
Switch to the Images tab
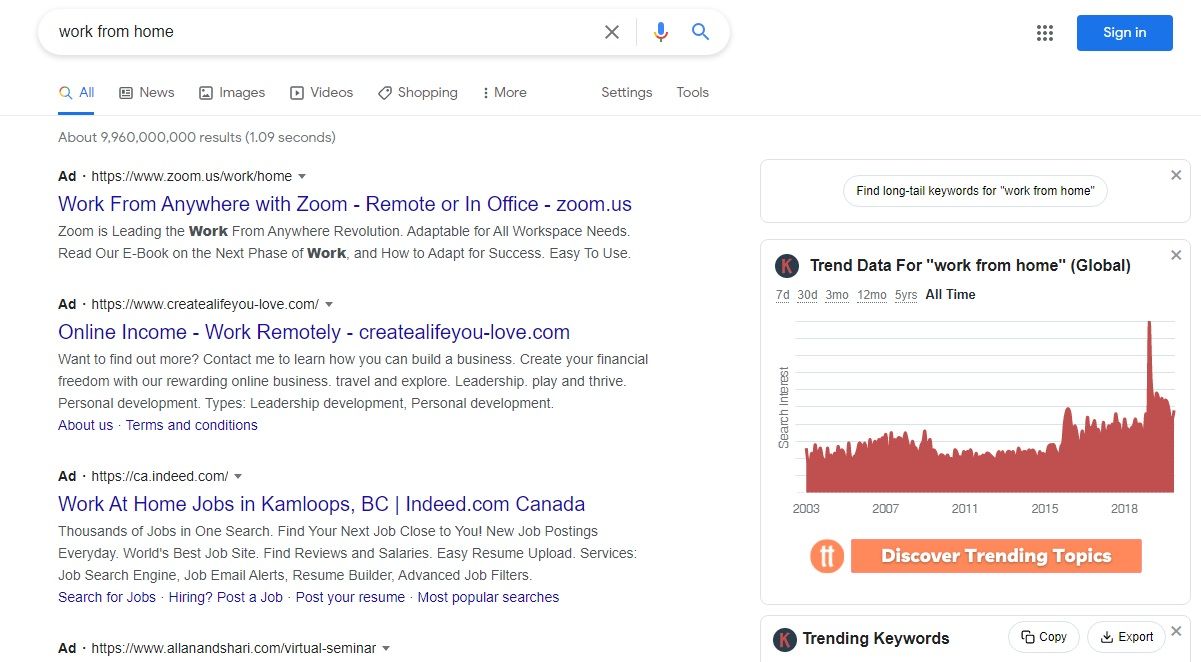click(232, 92)
